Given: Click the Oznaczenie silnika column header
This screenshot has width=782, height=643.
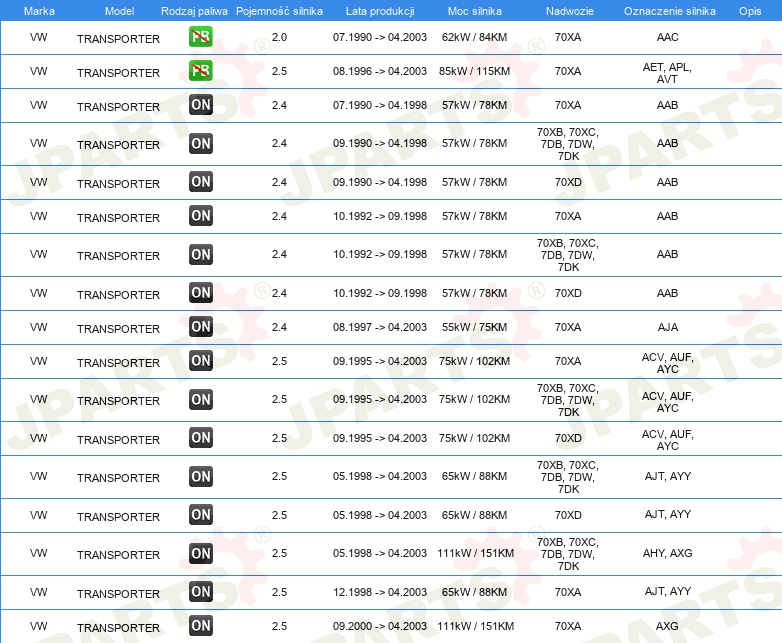Looking at the screenshot, I should click(669, 11).
